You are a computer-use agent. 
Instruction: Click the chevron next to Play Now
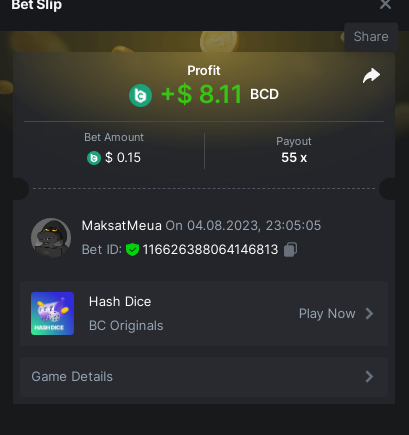point(369,314)
